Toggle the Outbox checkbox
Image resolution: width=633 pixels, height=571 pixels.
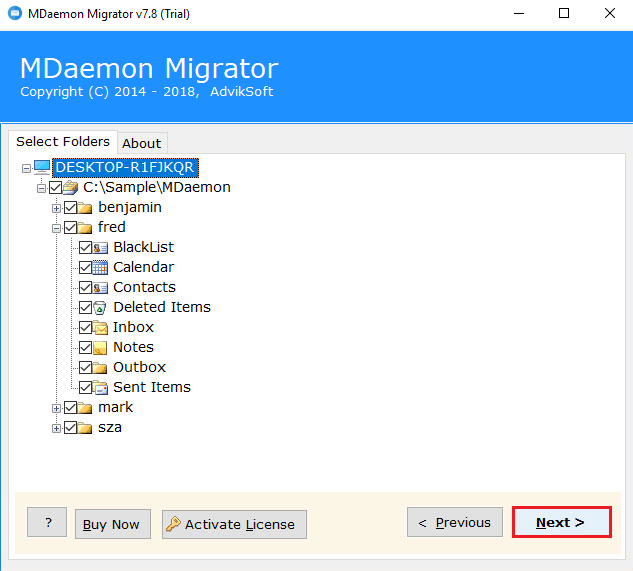point(86,367)
